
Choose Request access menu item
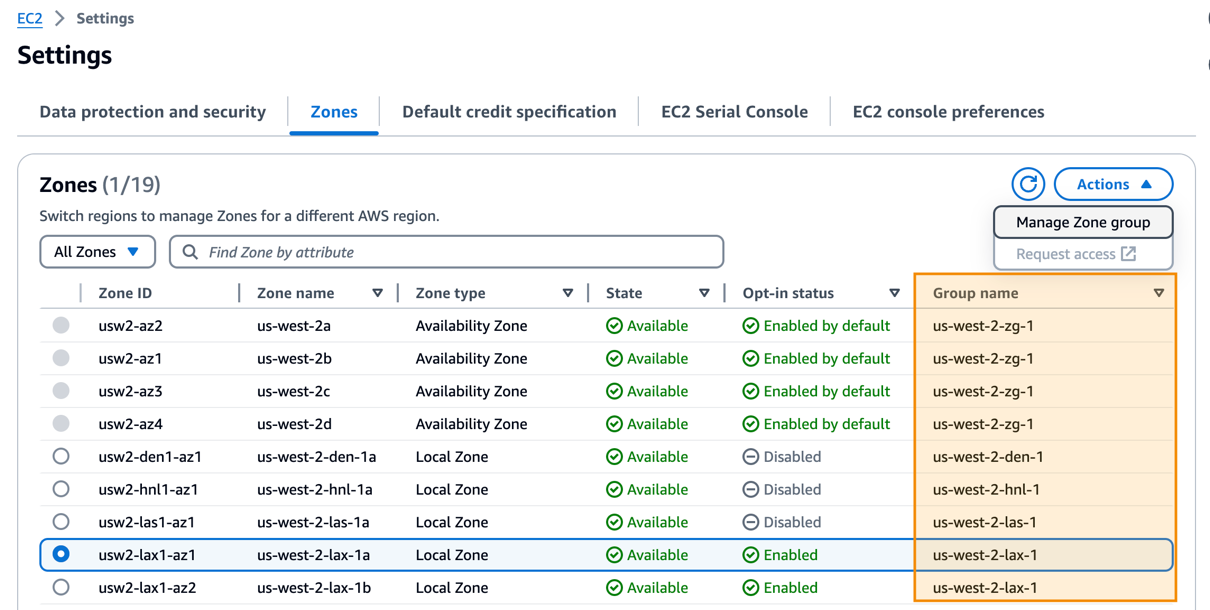coord(1083,254)
